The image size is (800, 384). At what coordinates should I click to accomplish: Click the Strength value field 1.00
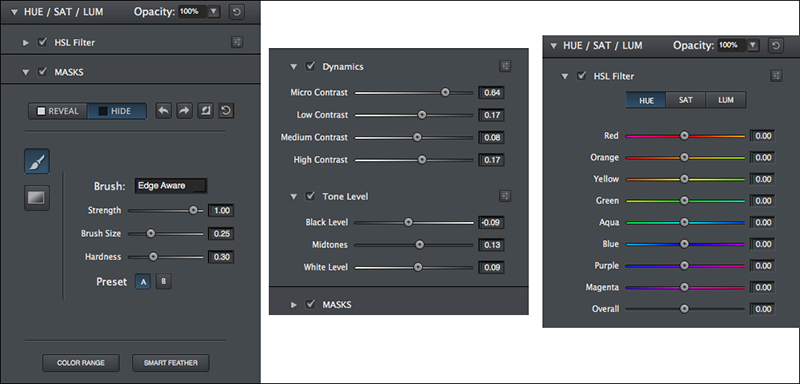[x=221, y=210]
